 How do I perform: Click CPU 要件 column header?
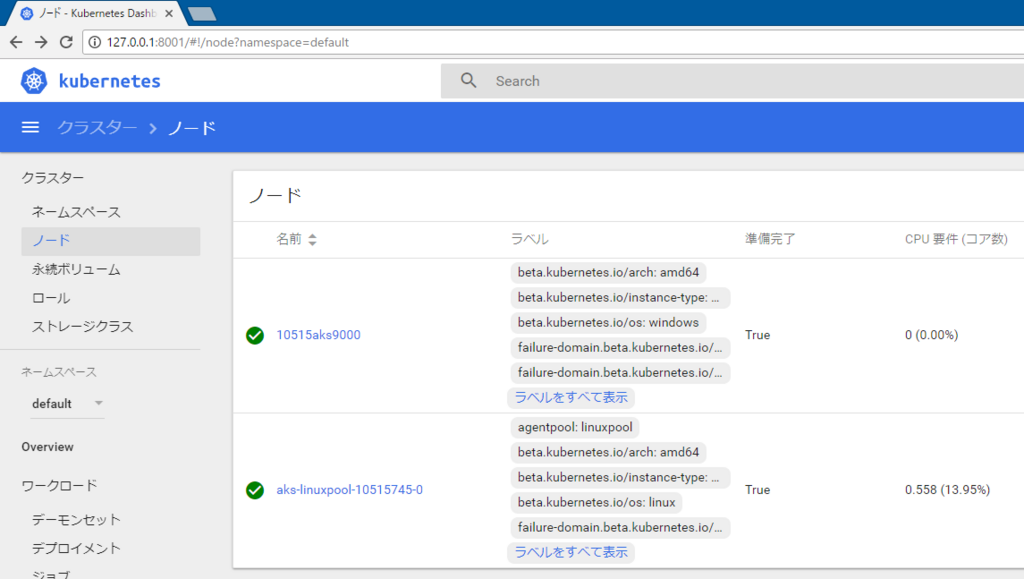click(x=956, y=240)
